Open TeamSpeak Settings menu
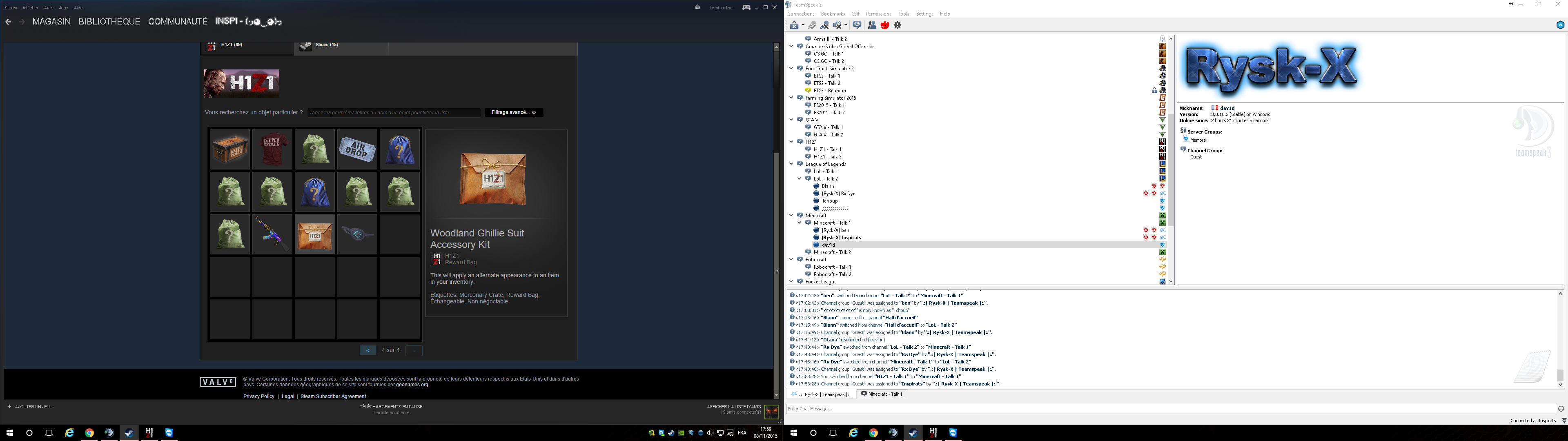Screen dimensions: 1568x441 click(x=924, y=14)
